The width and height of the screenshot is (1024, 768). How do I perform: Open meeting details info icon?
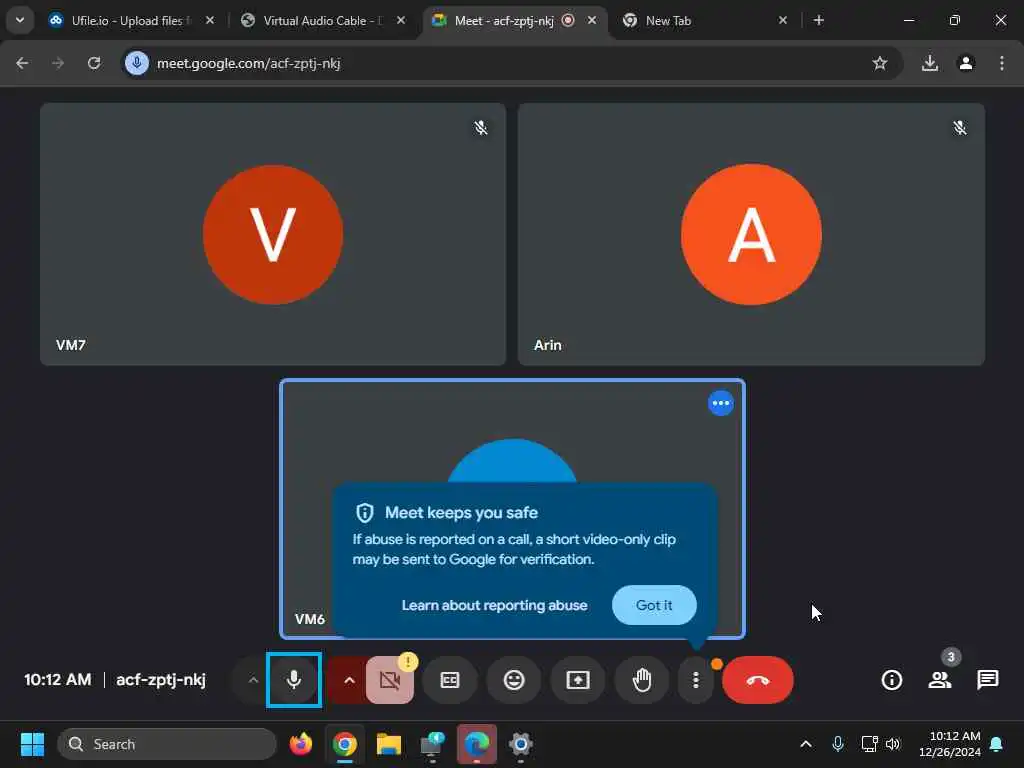(891, 680)
